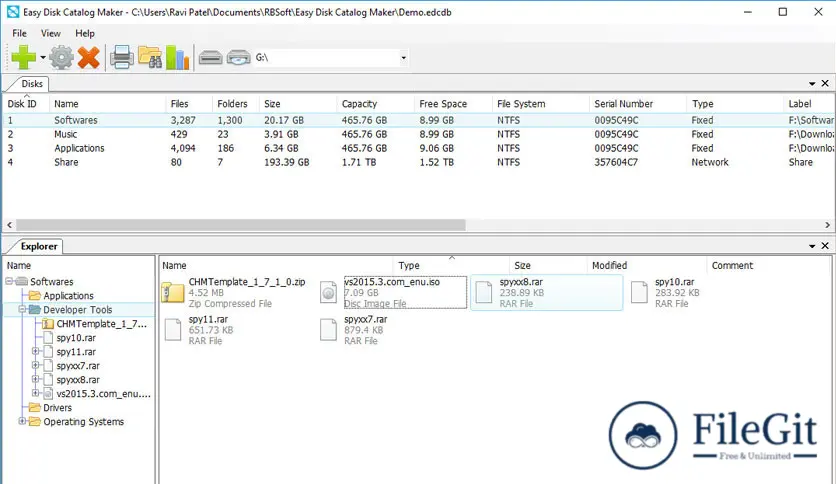Expand the spyxx8.rar tree node
The image size is (836, 484).
tap(35, 379)
